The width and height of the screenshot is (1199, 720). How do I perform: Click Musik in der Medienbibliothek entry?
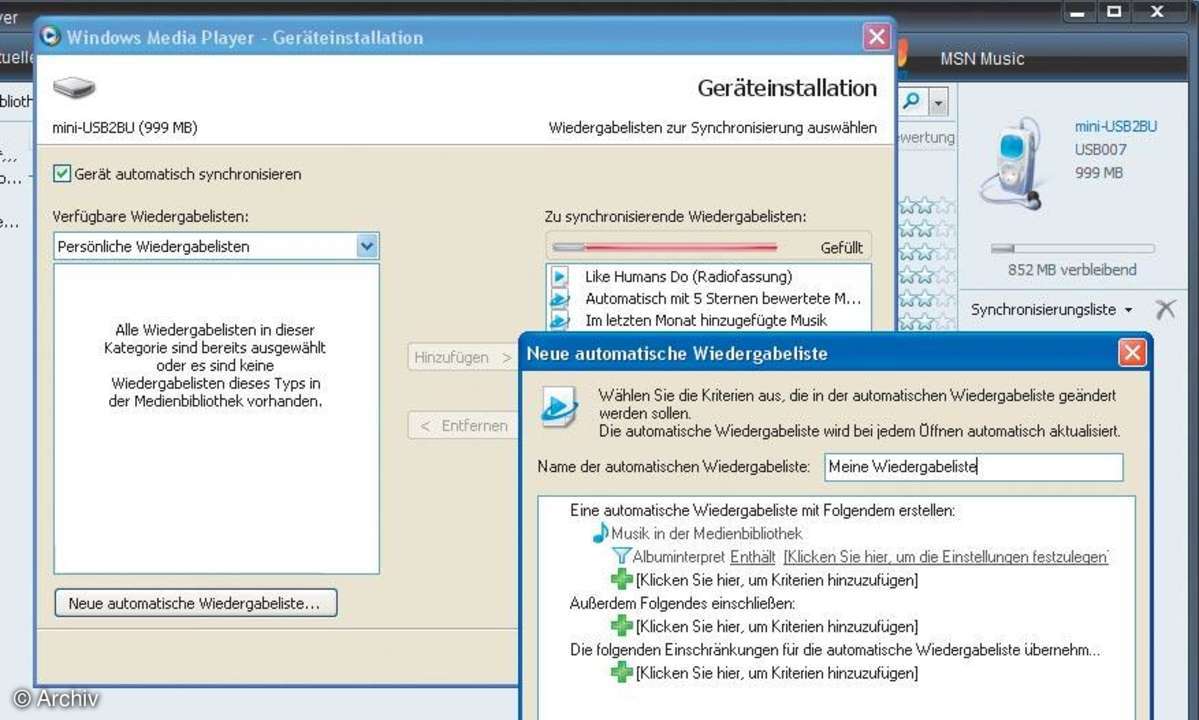tap(707, 534)
